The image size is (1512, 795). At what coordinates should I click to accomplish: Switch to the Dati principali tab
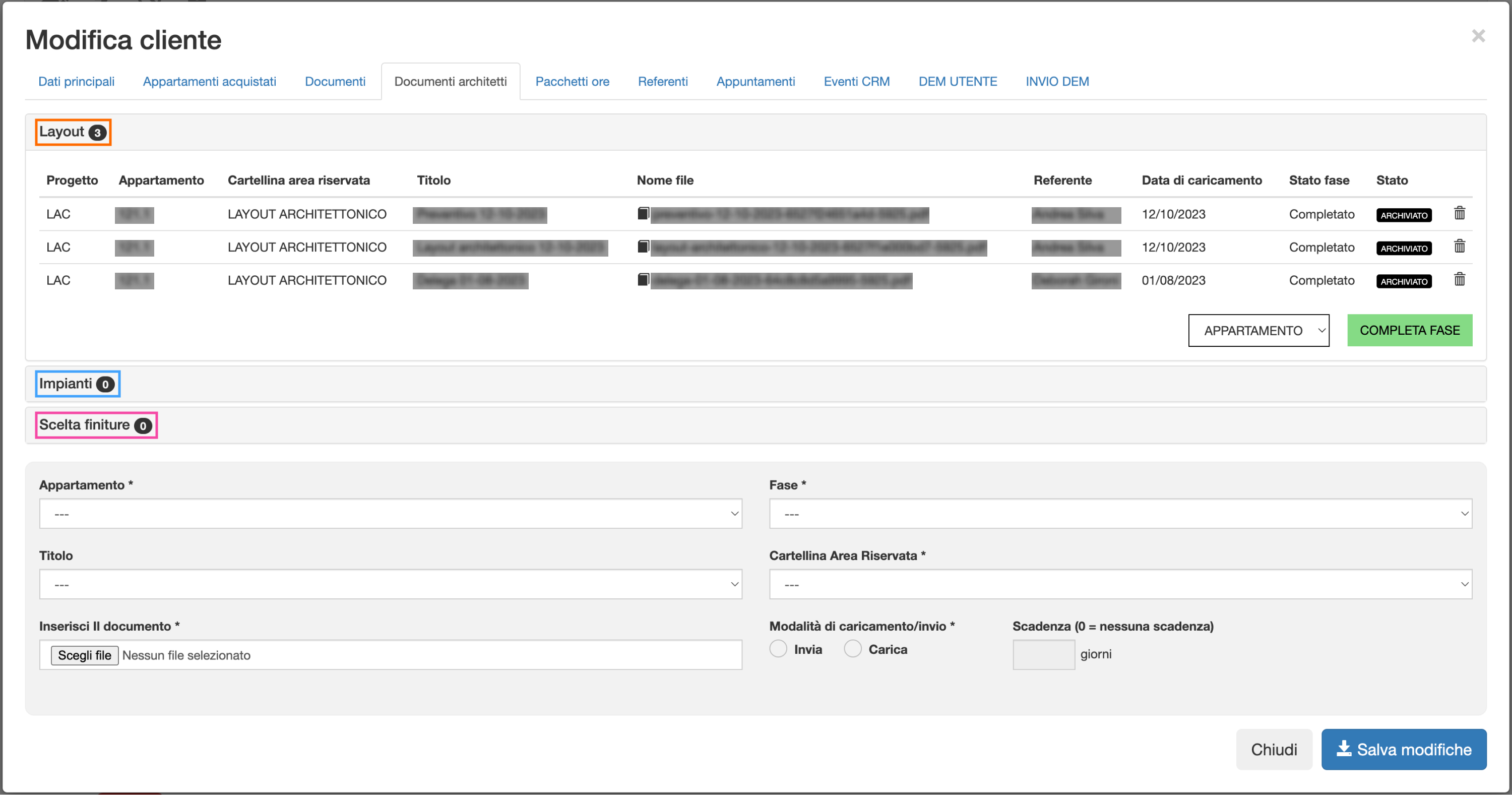pos(76,82)
